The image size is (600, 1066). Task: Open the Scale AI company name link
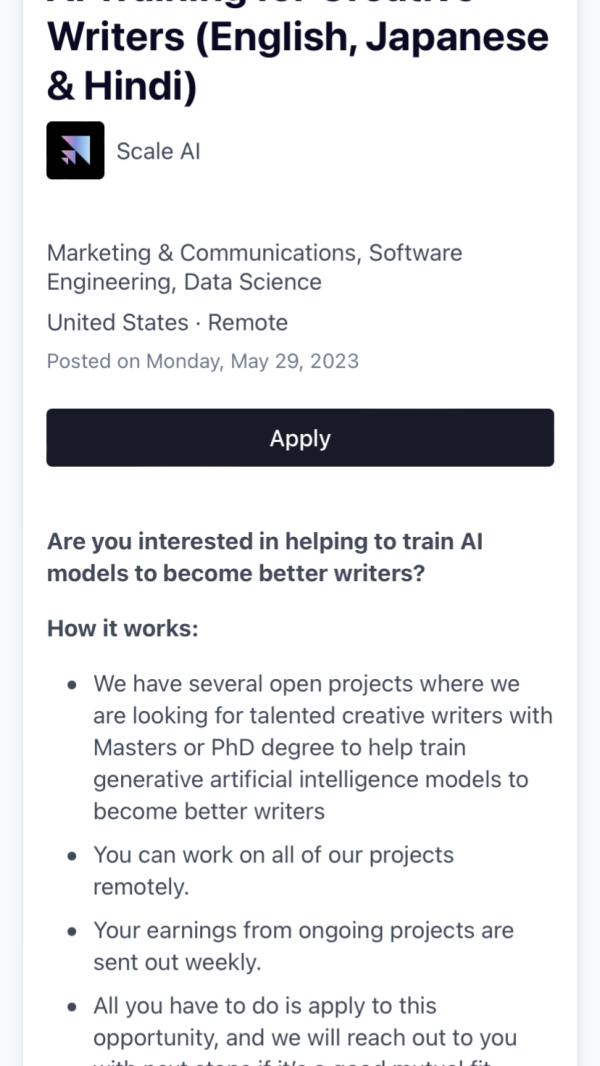point(158,151)
